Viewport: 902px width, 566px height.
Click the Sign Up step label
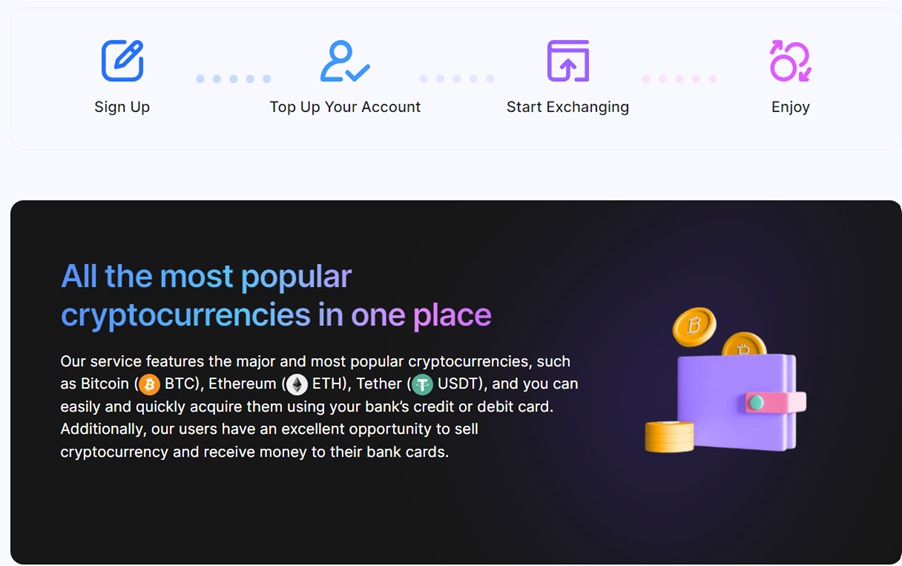pos(122,107)
